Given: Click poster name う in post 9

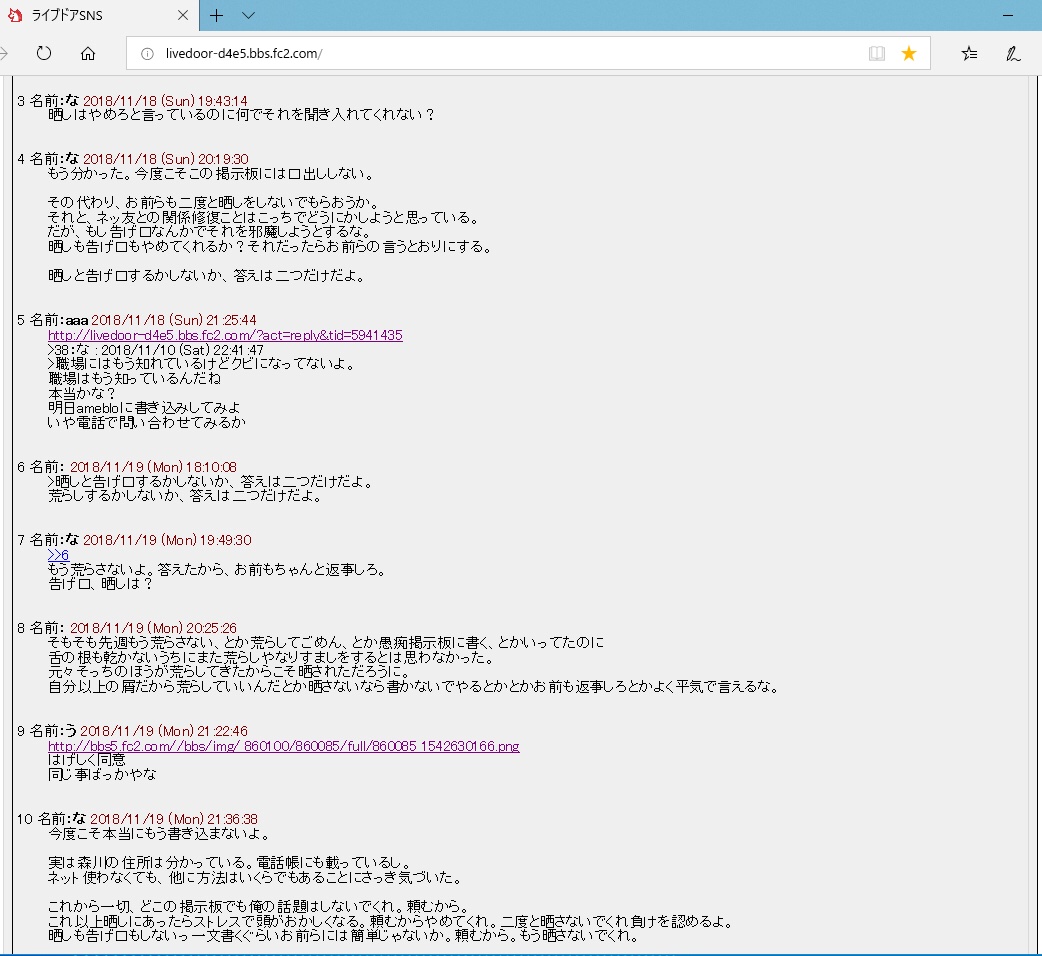Looking at the screenshot, I should tap(71, 731).
